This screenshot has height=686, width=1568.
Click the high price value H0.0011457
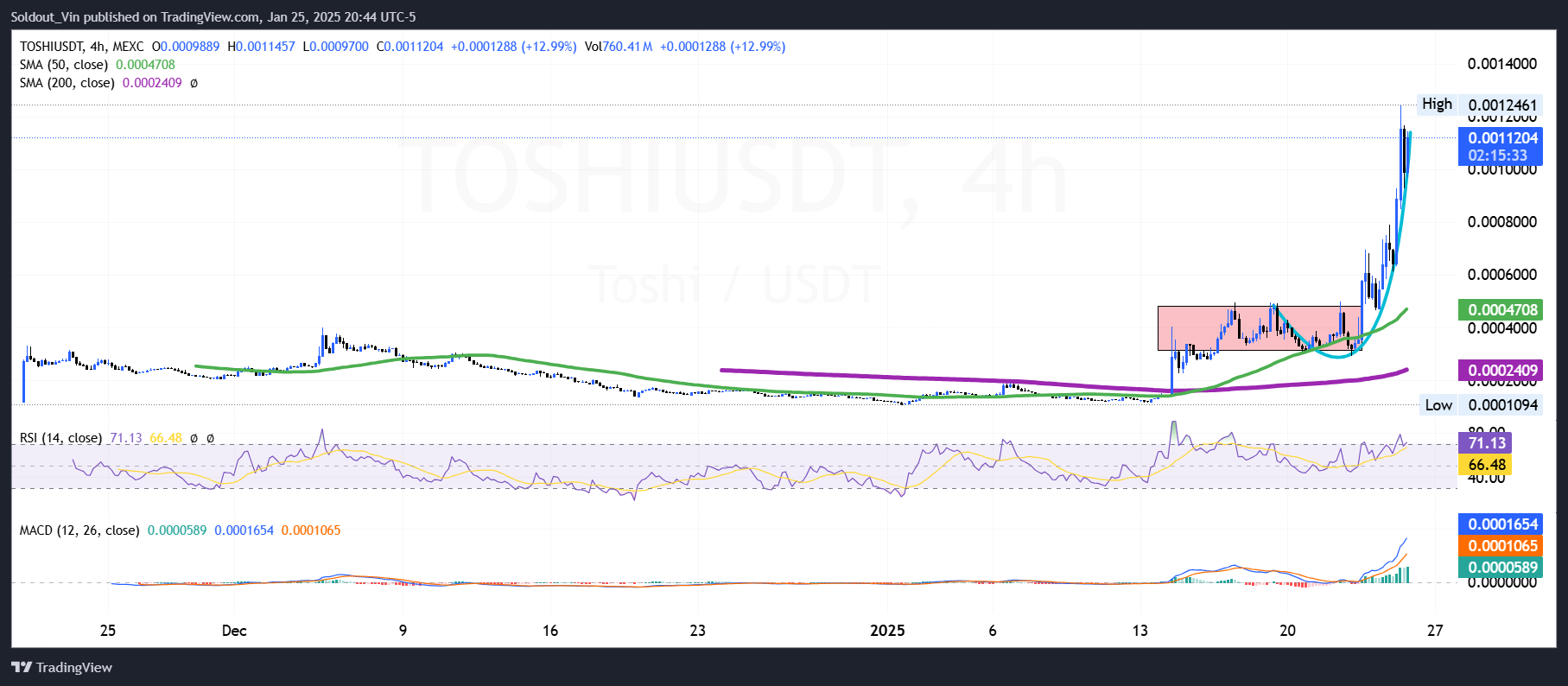pos(261,47)
